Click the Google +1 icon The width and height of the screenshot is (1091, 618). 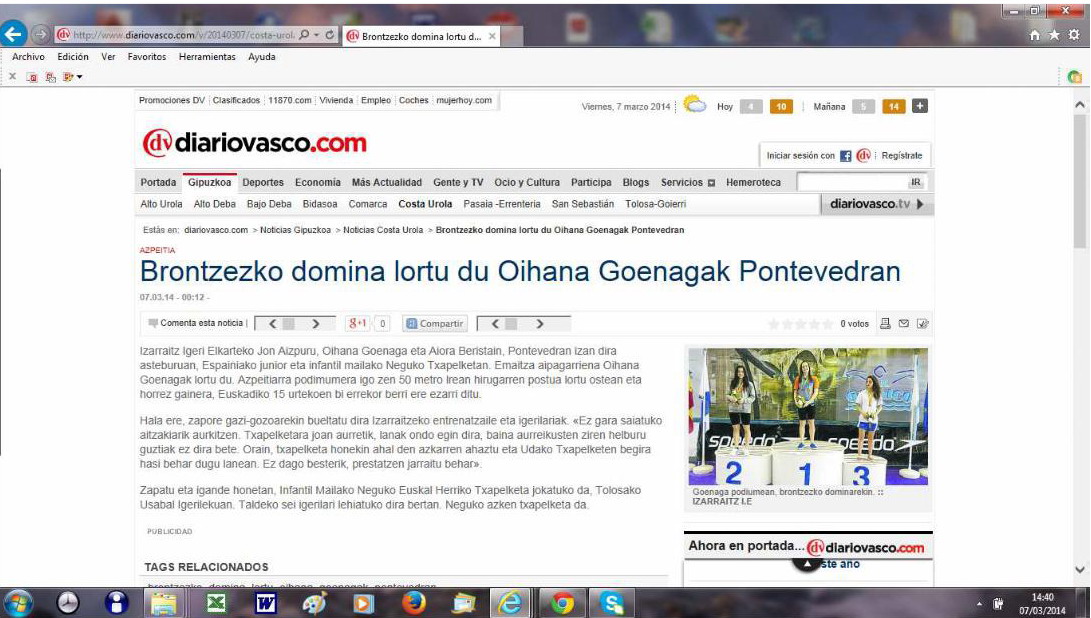[x=357, y=324]
